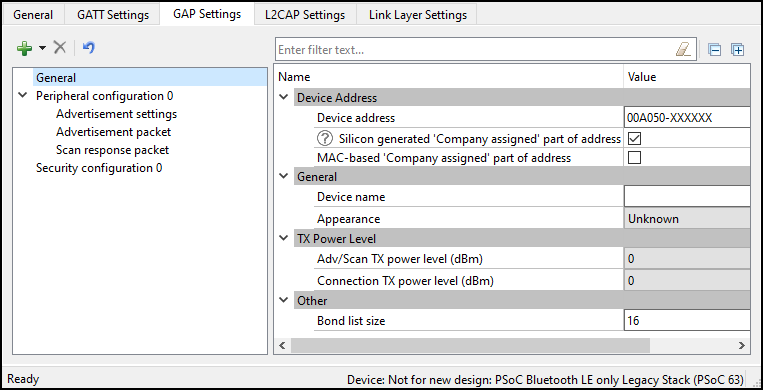This screenshot has width=763, height=390.
Task: Click the scrollbar left arrow
Action: click(282, 345)
